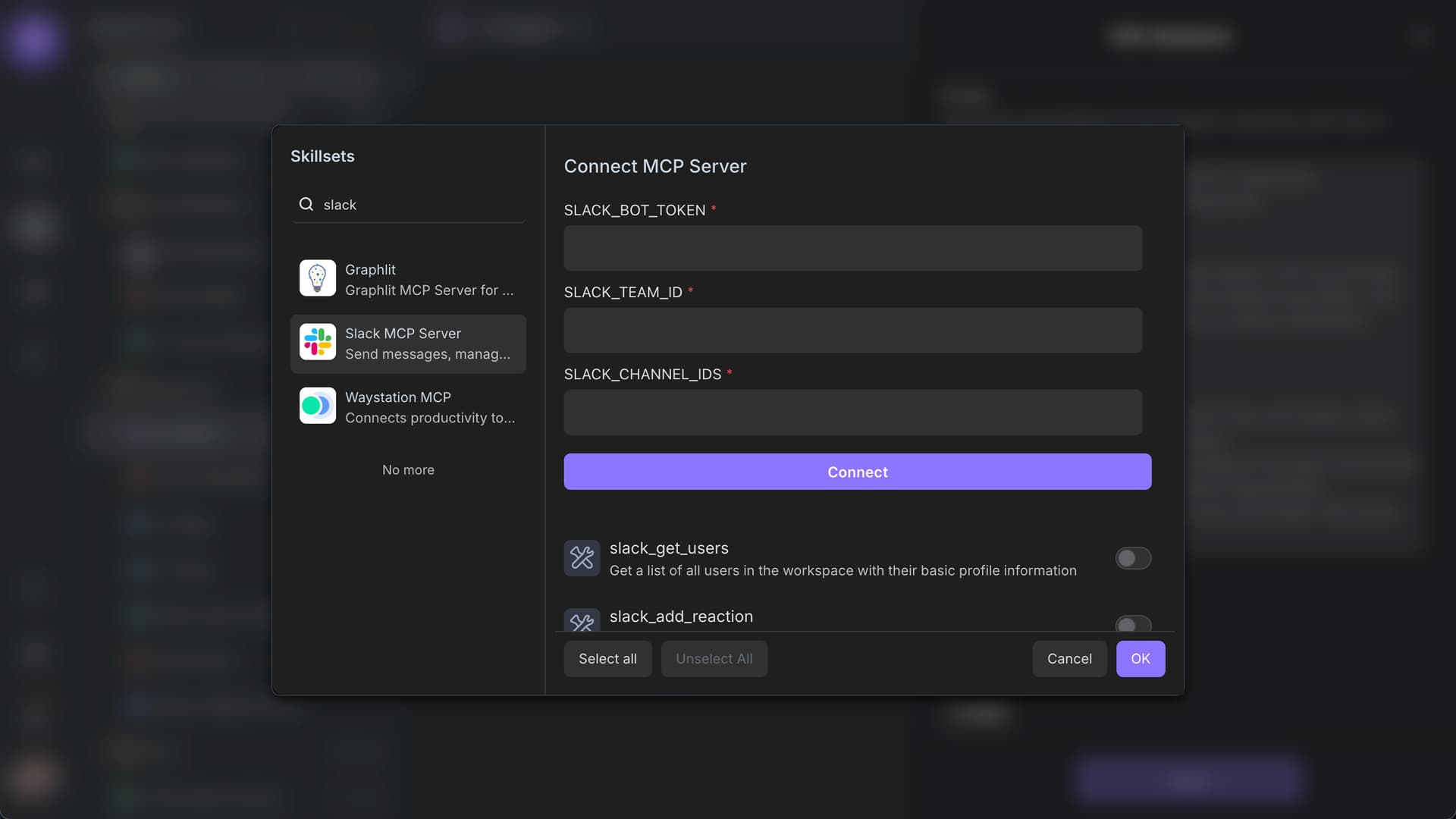
Task: Click the slack_add_reaction tool icon
Action: point(582,622)
